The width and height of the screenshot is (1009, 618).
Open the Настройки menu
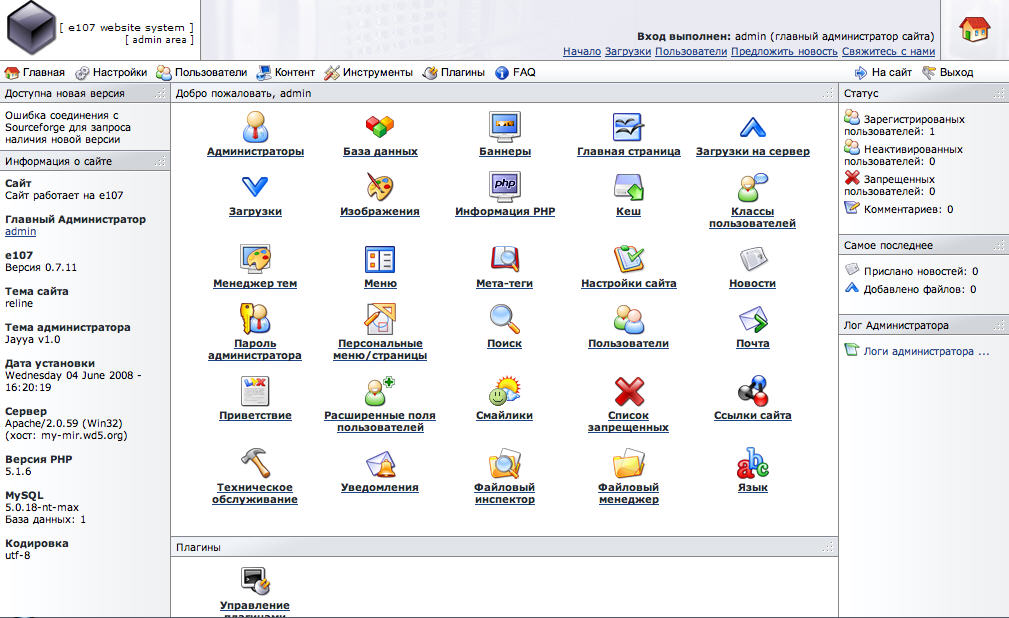[111, 72]
